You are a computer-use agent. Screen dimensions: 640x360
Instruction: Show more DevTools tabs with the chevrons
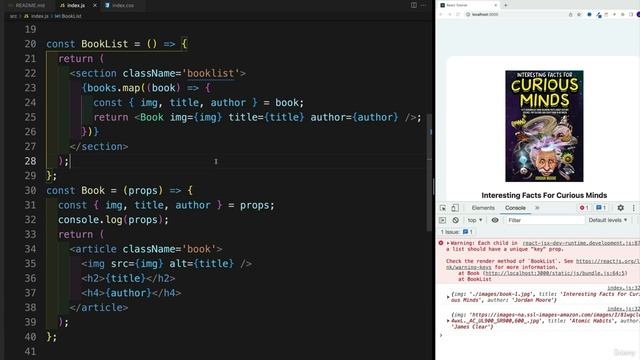coord(537,208)
